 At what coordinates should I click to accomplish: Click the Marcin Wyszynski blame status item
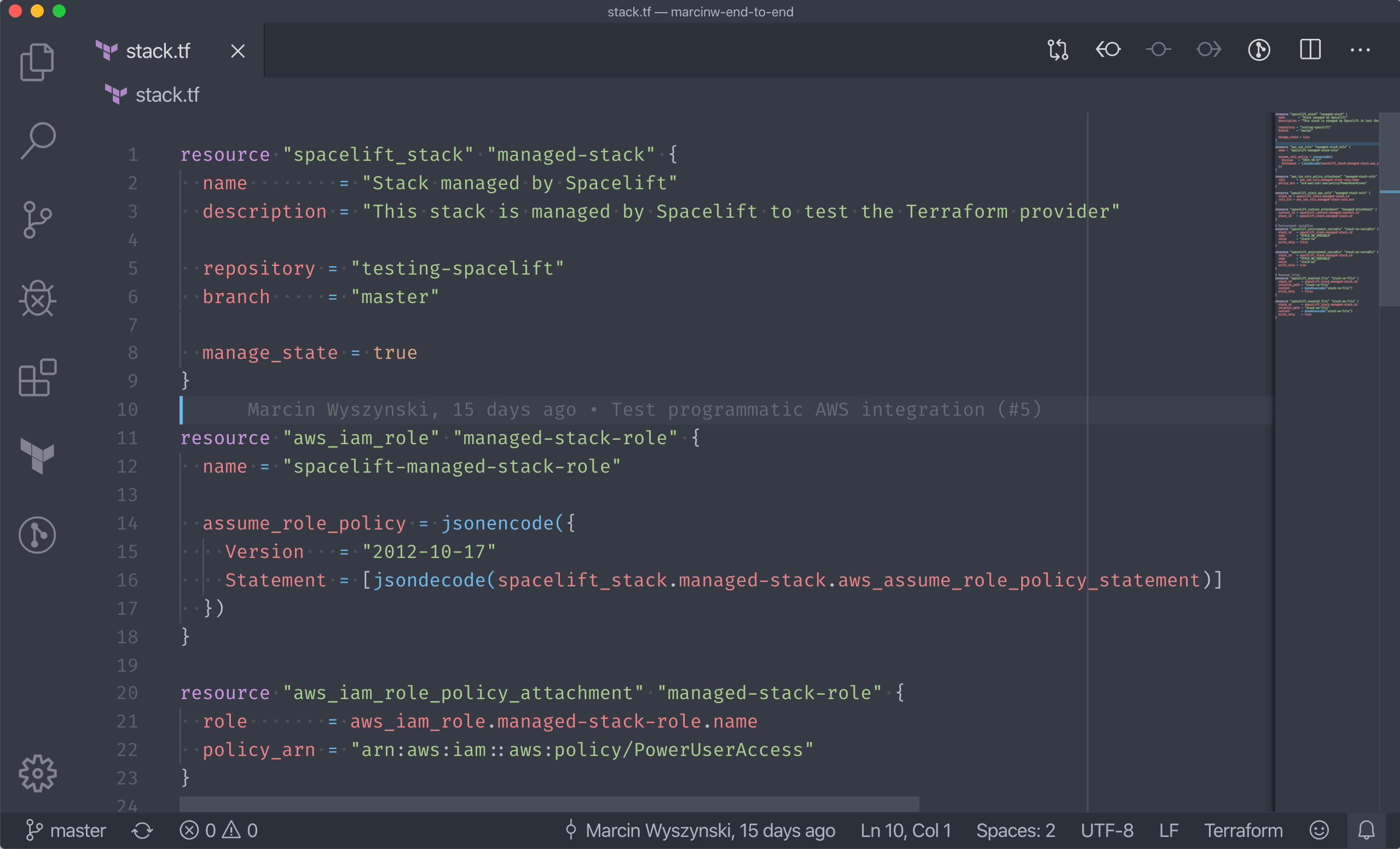[x=700, y=830]
